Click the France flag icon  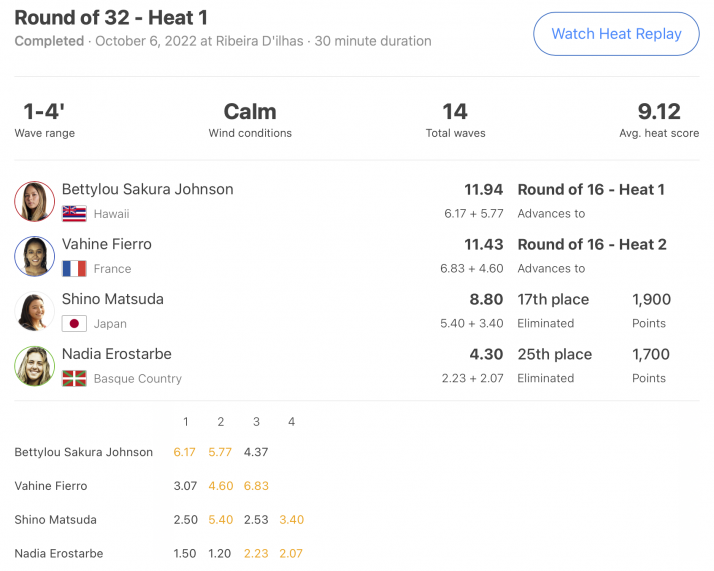coord(74,269)
